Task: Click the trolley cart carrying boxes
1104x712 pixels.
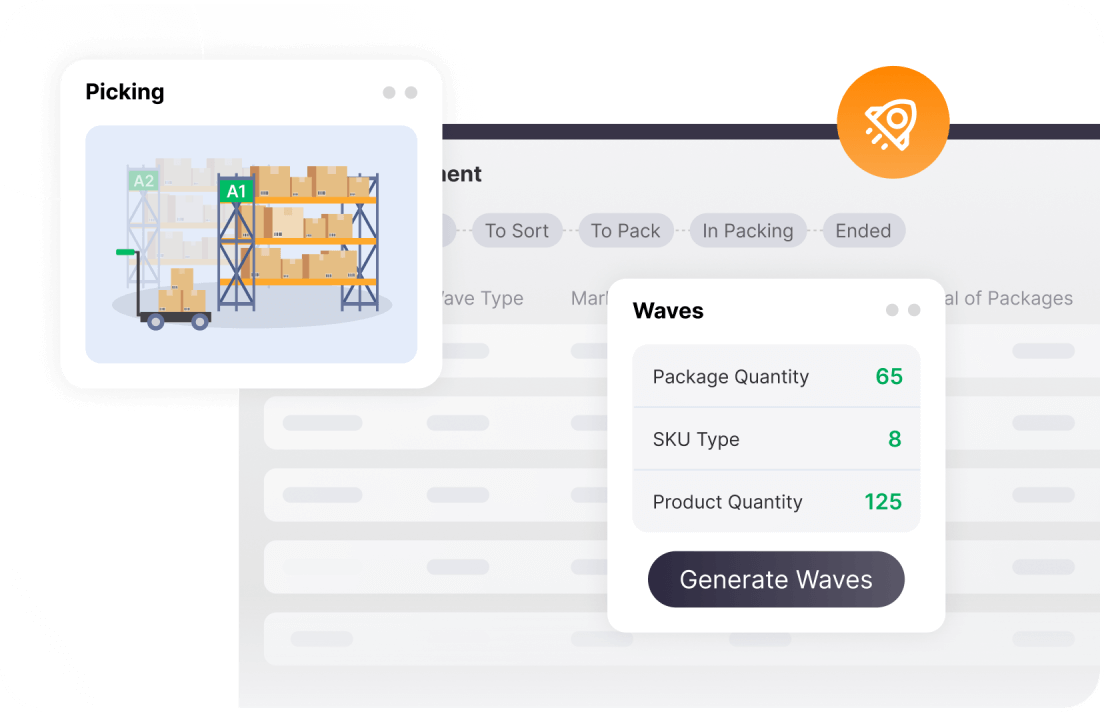Action: (176, 299)
